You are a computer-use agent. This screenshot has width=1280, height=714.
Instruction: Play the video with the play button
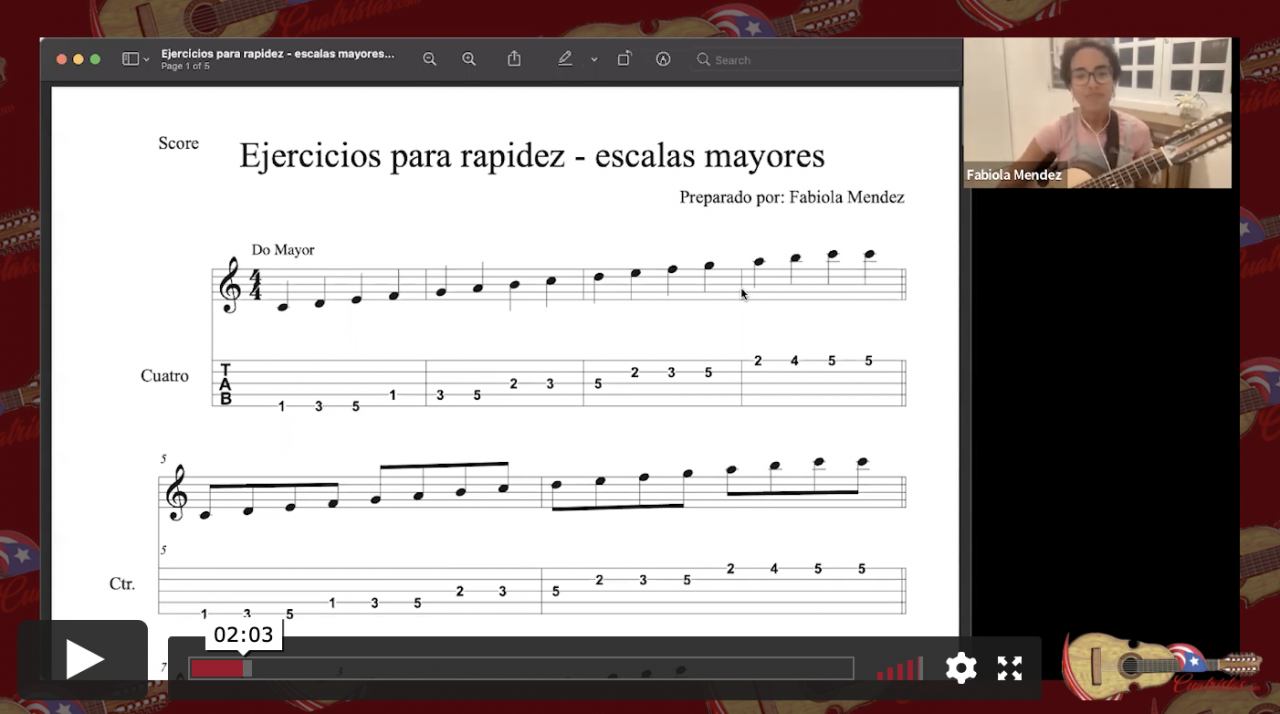click(83, 659)
